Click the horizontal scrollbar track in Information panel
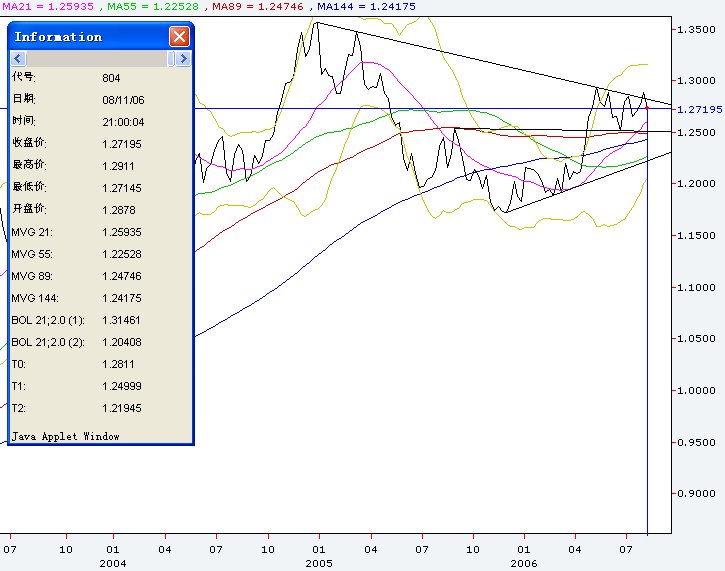 100,59
